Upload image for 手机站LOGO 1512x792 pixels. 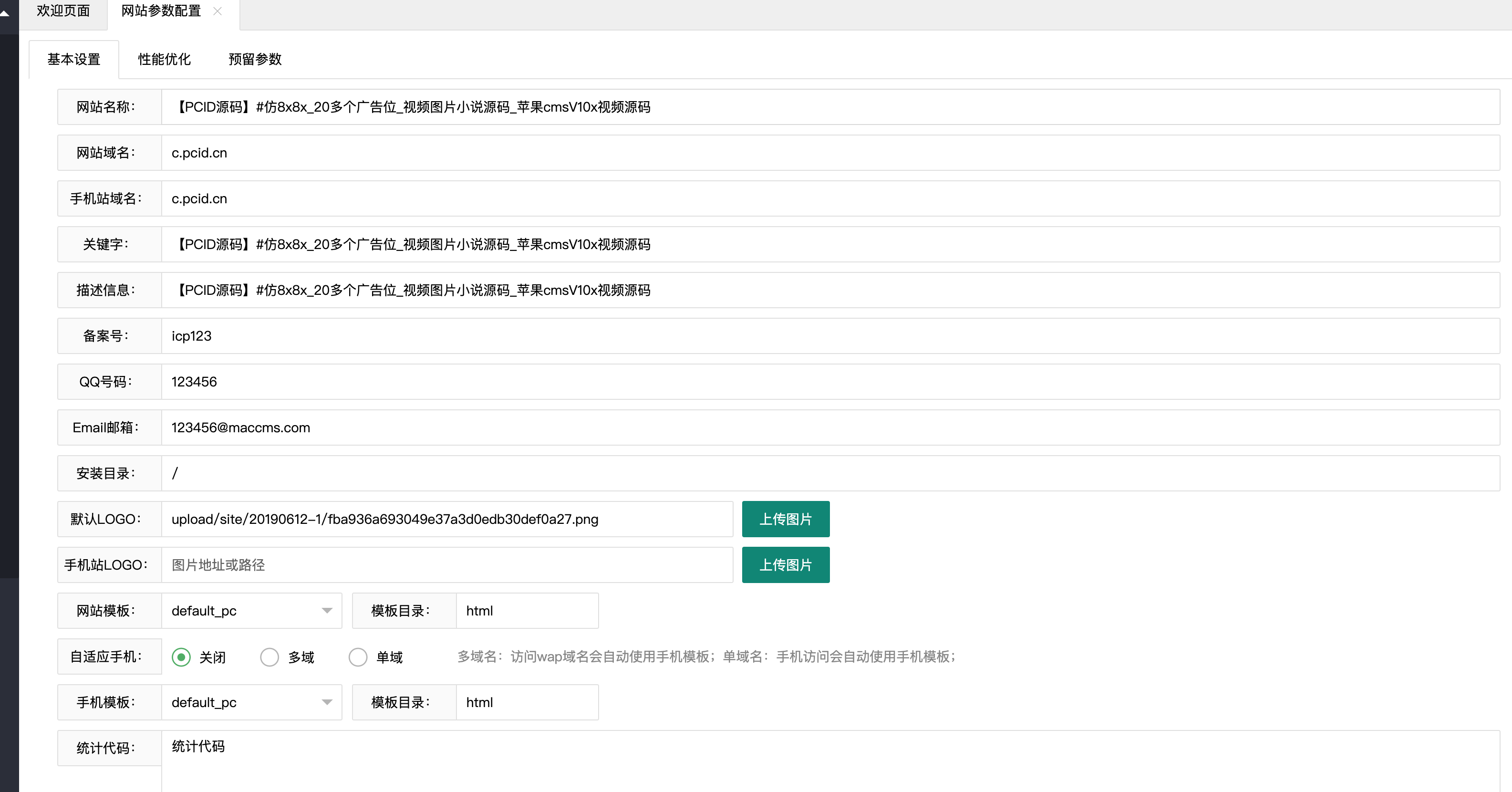pos(786,565)
